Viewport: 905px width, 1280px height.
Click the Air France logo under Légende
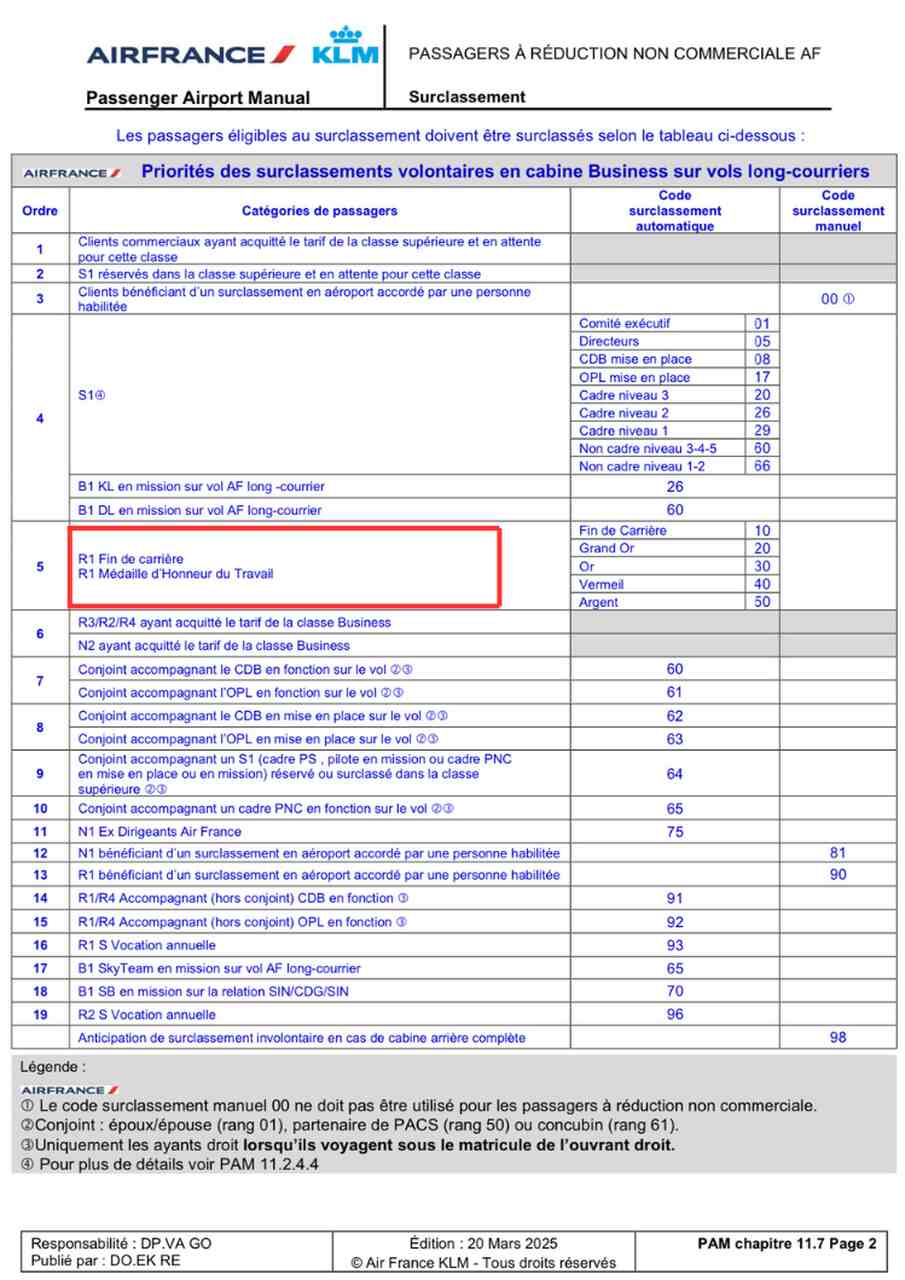[x=69, y=1090]
